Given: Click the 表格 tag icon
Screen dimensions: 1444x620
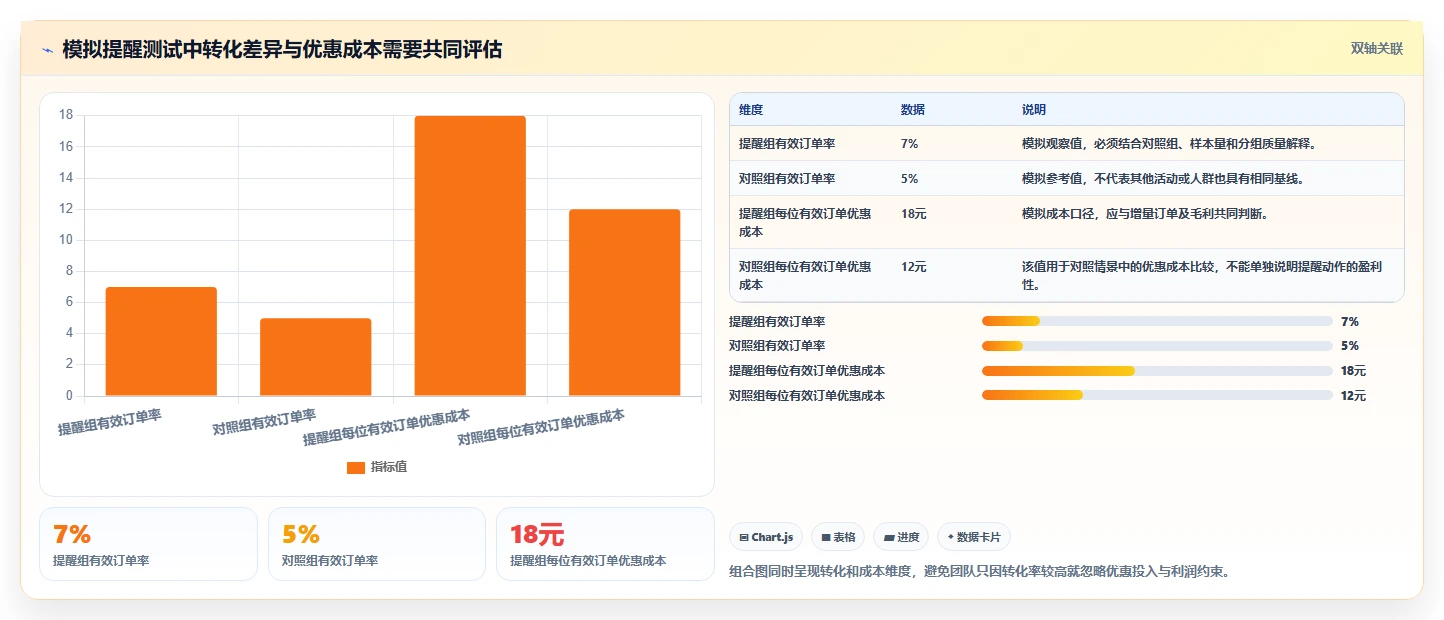Looking at the screenshot, I should tap(826, 538).
